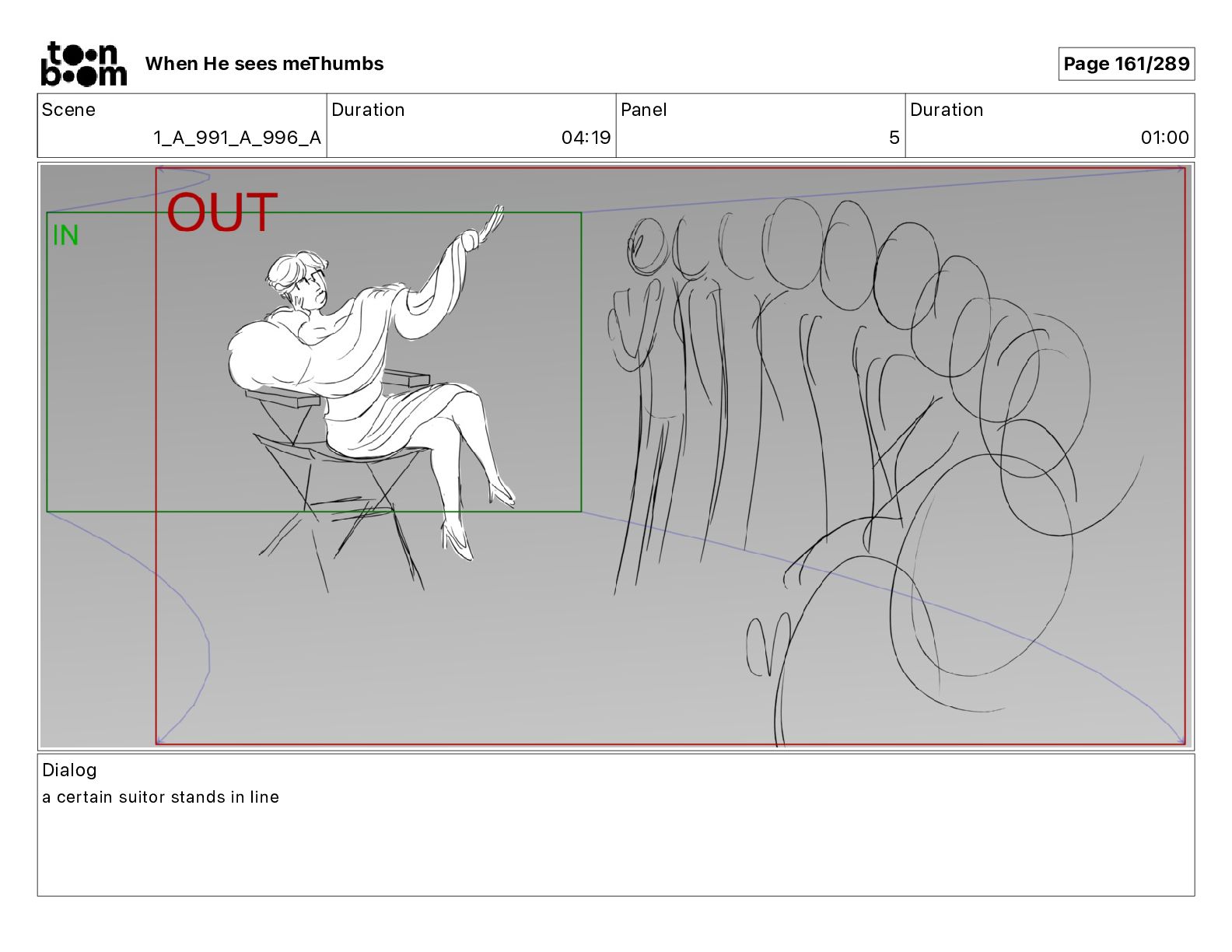Select the project title 'When He sees meThumbs'

point(264,64)
